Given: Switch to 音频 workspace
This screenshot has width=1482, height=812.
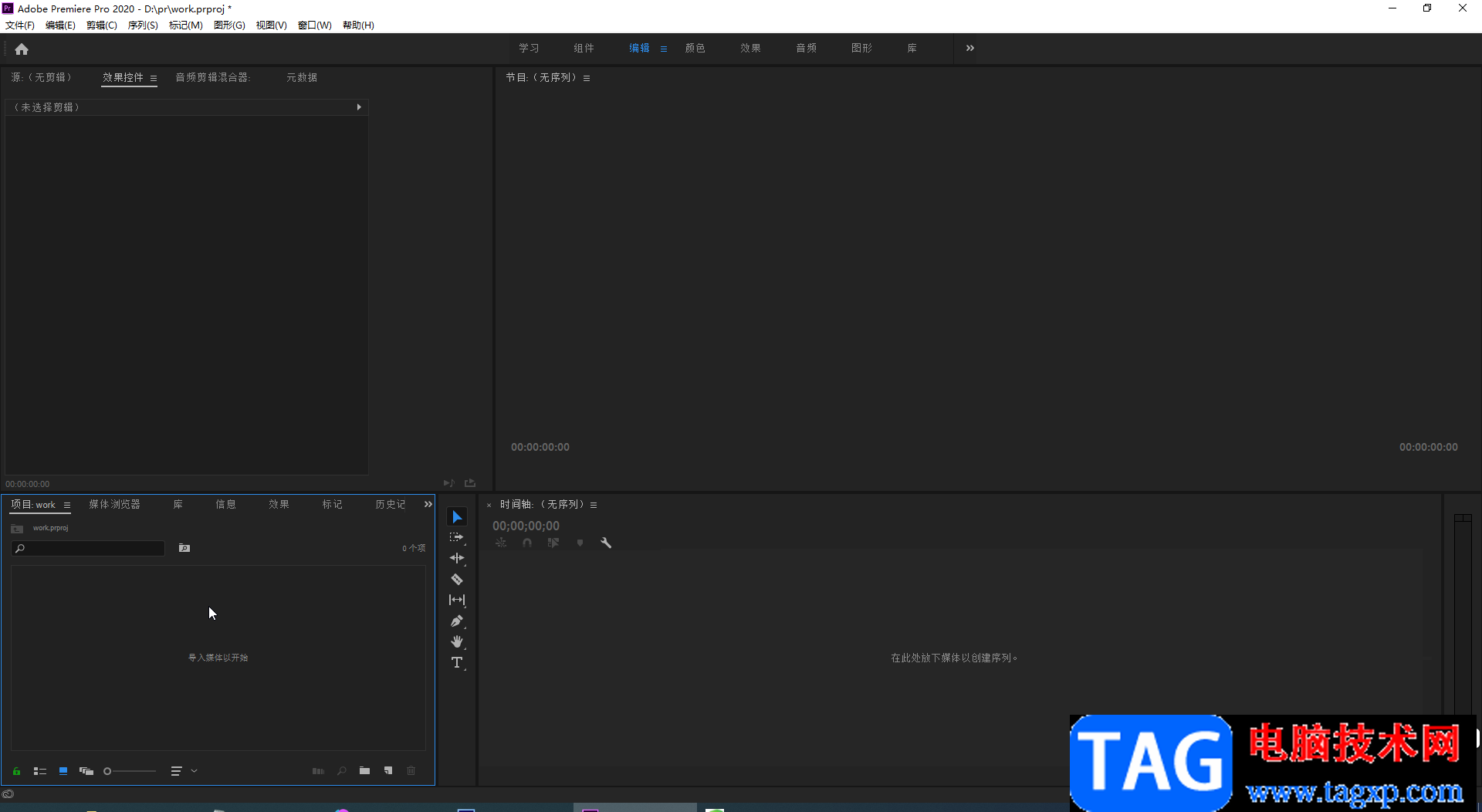Looking at the screenshot, I should (806, 48).
